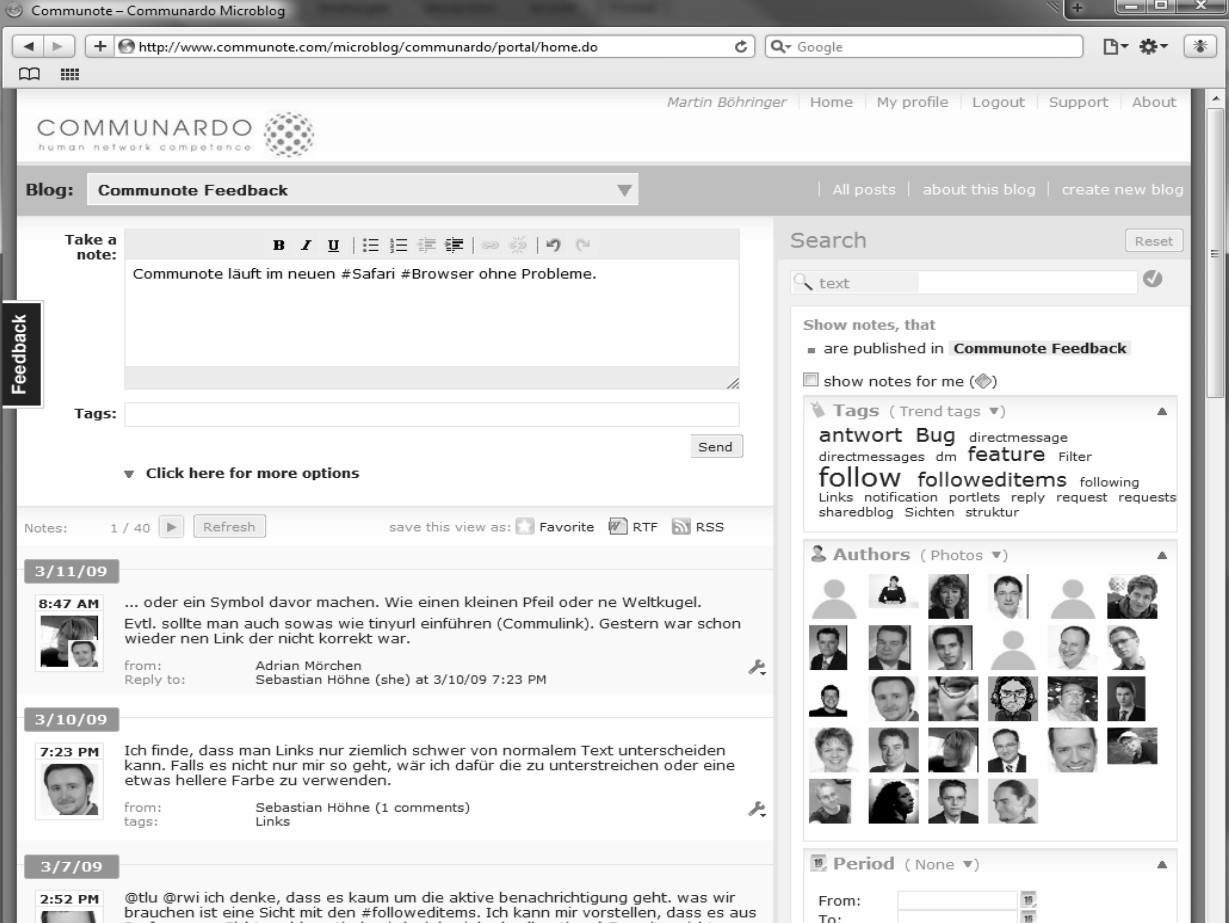Open wrench menu on Adrian Mörchen's note
1229x923 pixels.
coord(757,667)
